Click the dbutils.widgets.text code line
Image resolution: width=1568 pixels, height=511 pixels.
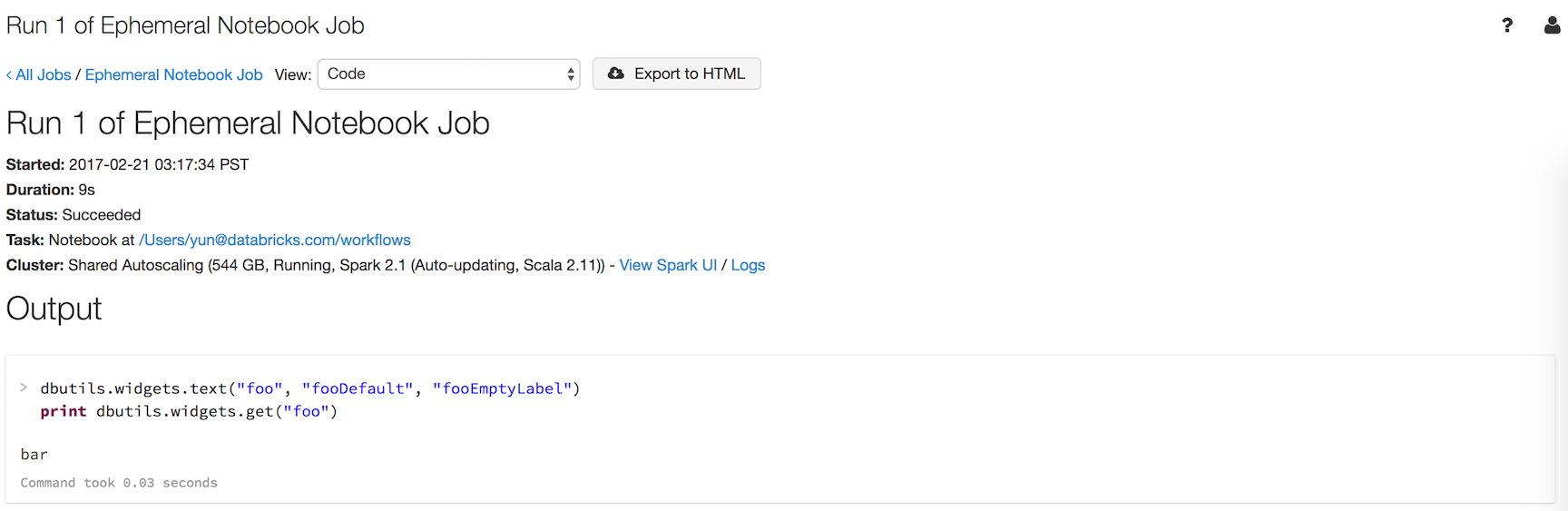click(x=309, y=388)
